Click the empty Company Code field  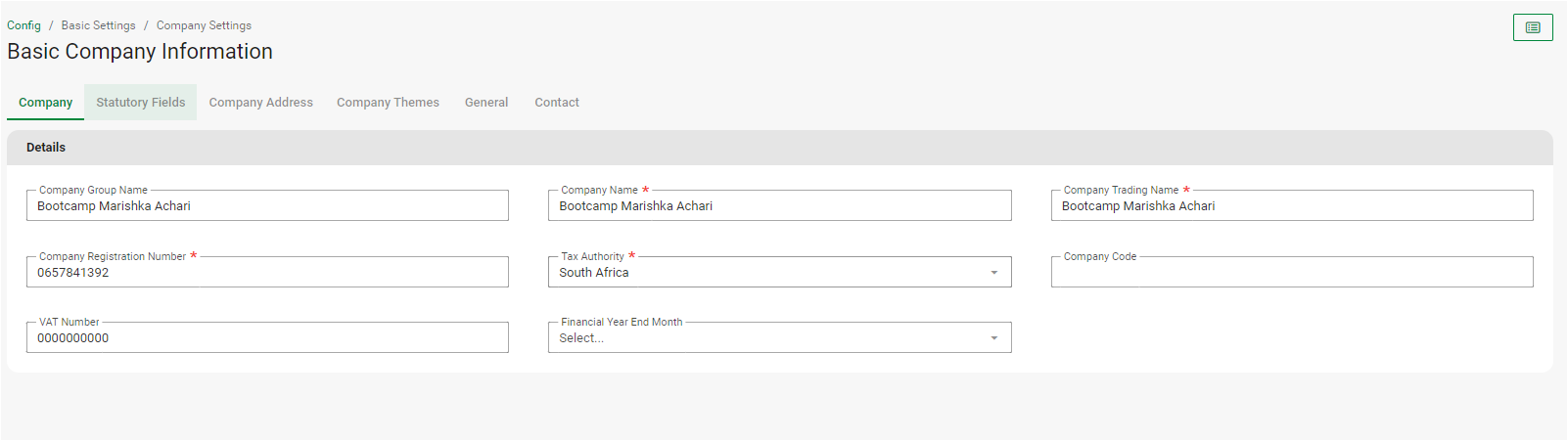click(x=1291, y=273)
